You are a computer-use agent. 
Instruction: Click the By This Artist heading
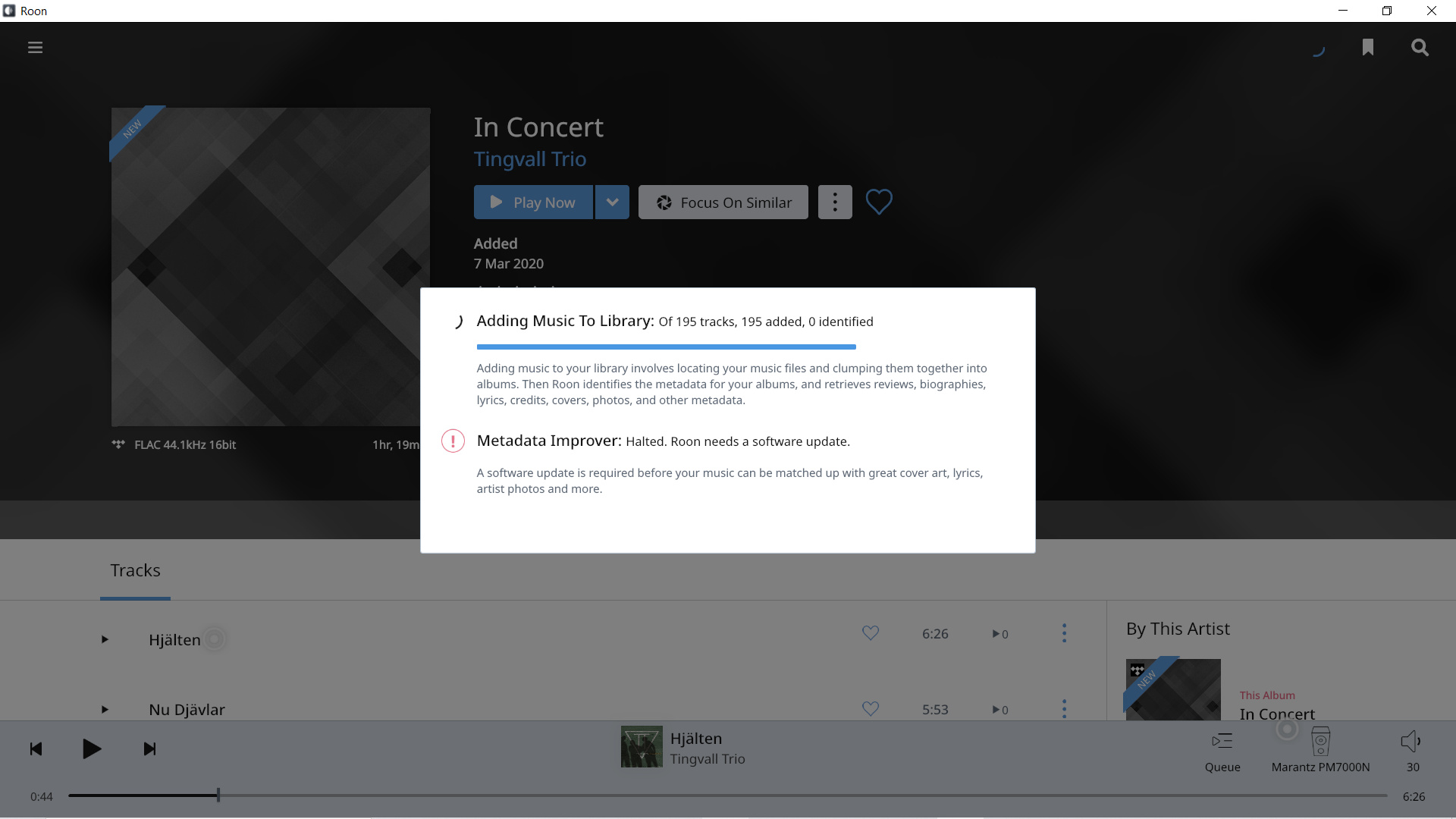click(x=1178, y=629)
